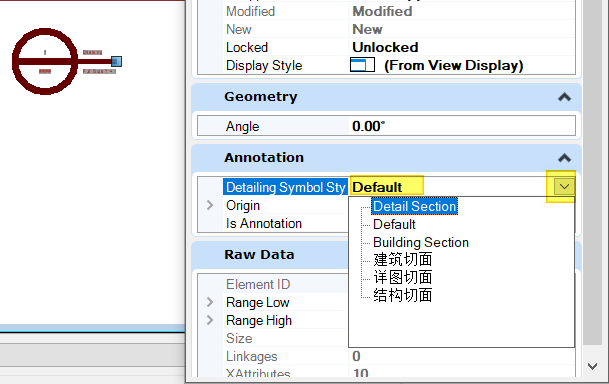This screenshot has width=609, height=384.
Task: Select the 建筑切面 style option
Action: click(403, 259)
